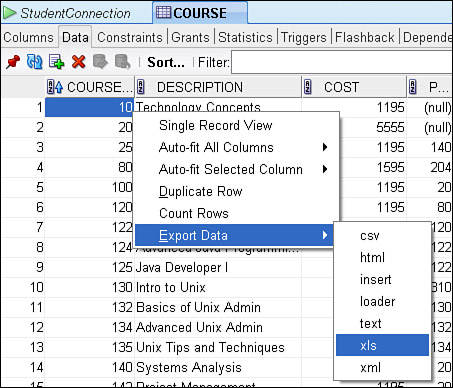This screenshot has width=453, height=388.
Task: Click inside the Filter input field
Action: click(x=342, y=62)
